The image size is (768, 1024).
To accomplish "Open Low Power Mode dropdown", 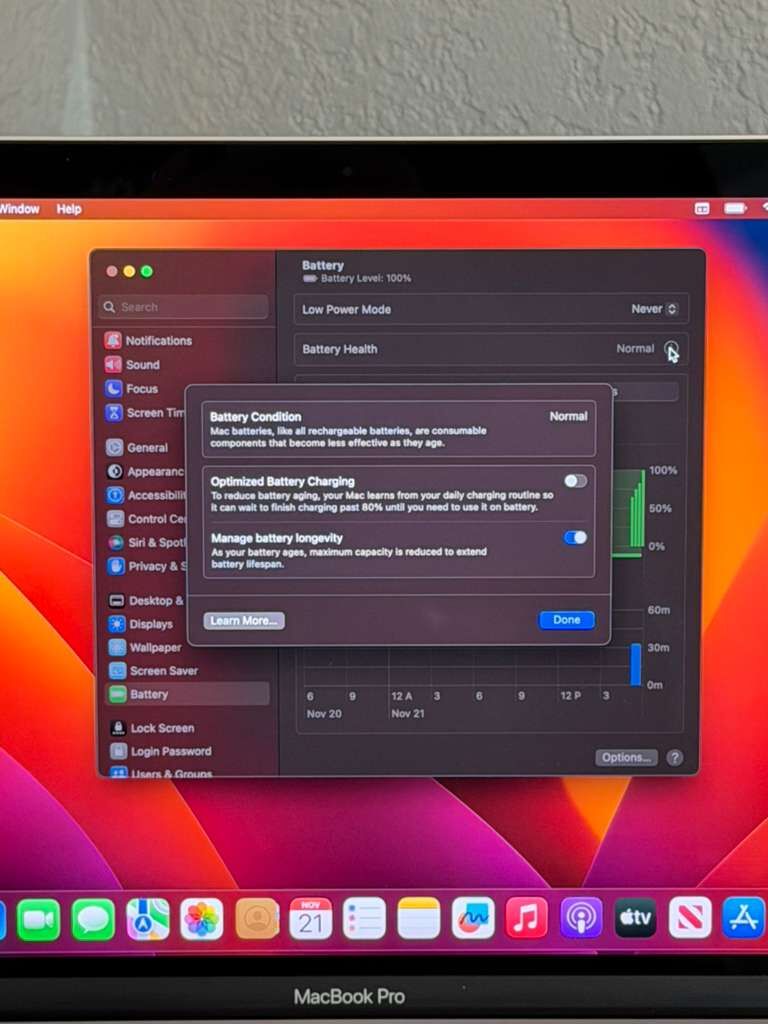I will pos(655,310).
